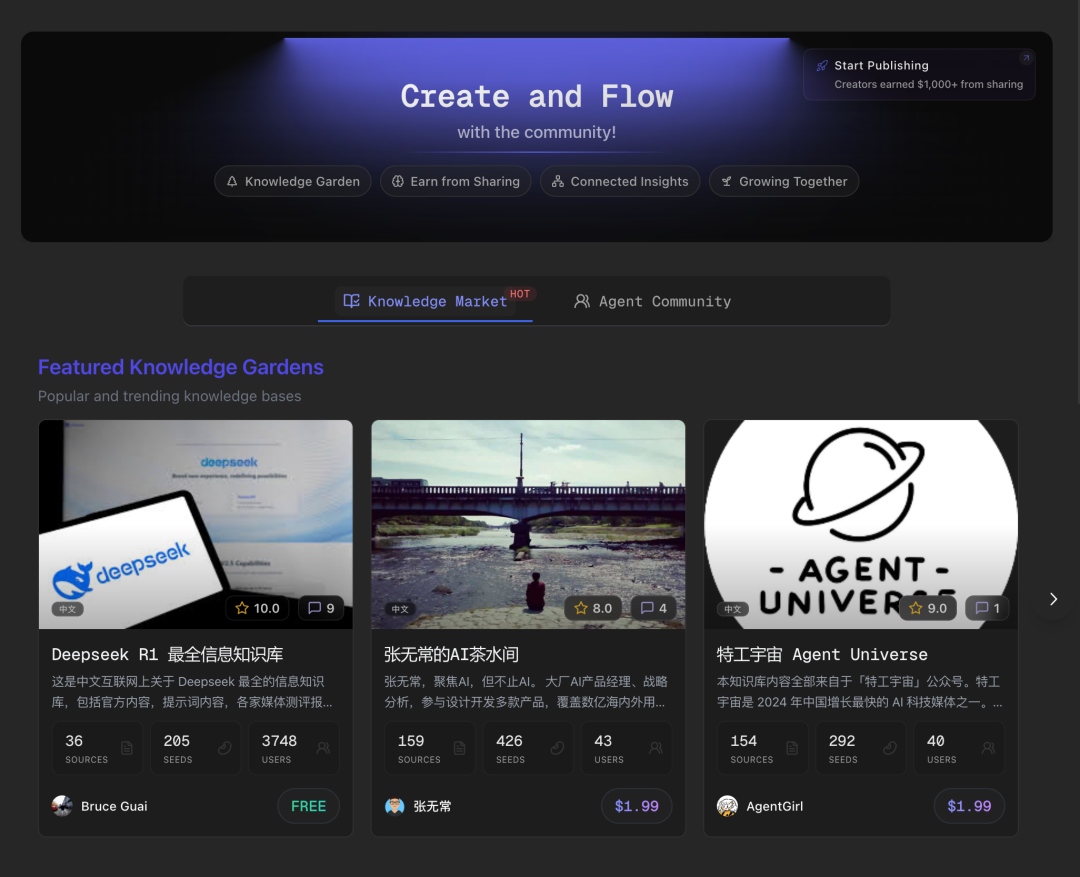Select the Connected Insights pill

click(x=620, y=181)
